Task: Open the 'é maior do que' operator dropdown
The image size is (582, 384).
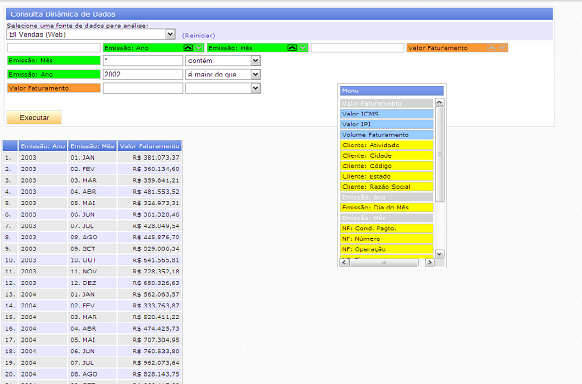Action: click(x=255, y=75)
